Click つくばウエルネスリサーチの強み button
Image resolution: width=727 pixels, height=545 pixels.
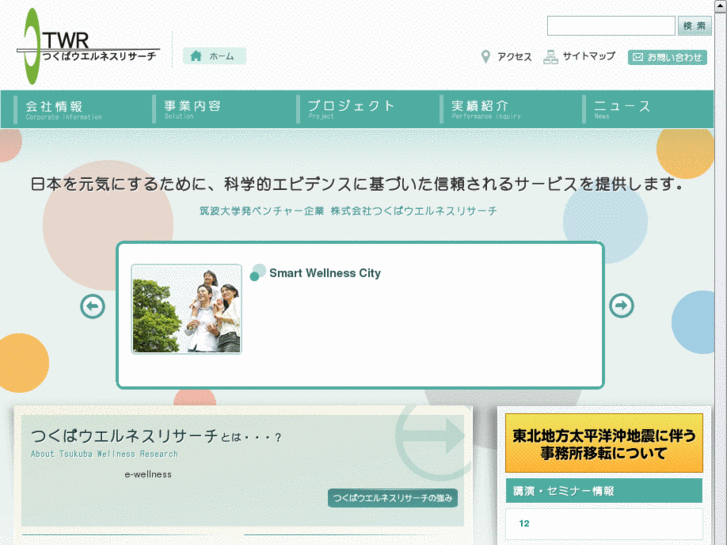(x=392, y=498)
